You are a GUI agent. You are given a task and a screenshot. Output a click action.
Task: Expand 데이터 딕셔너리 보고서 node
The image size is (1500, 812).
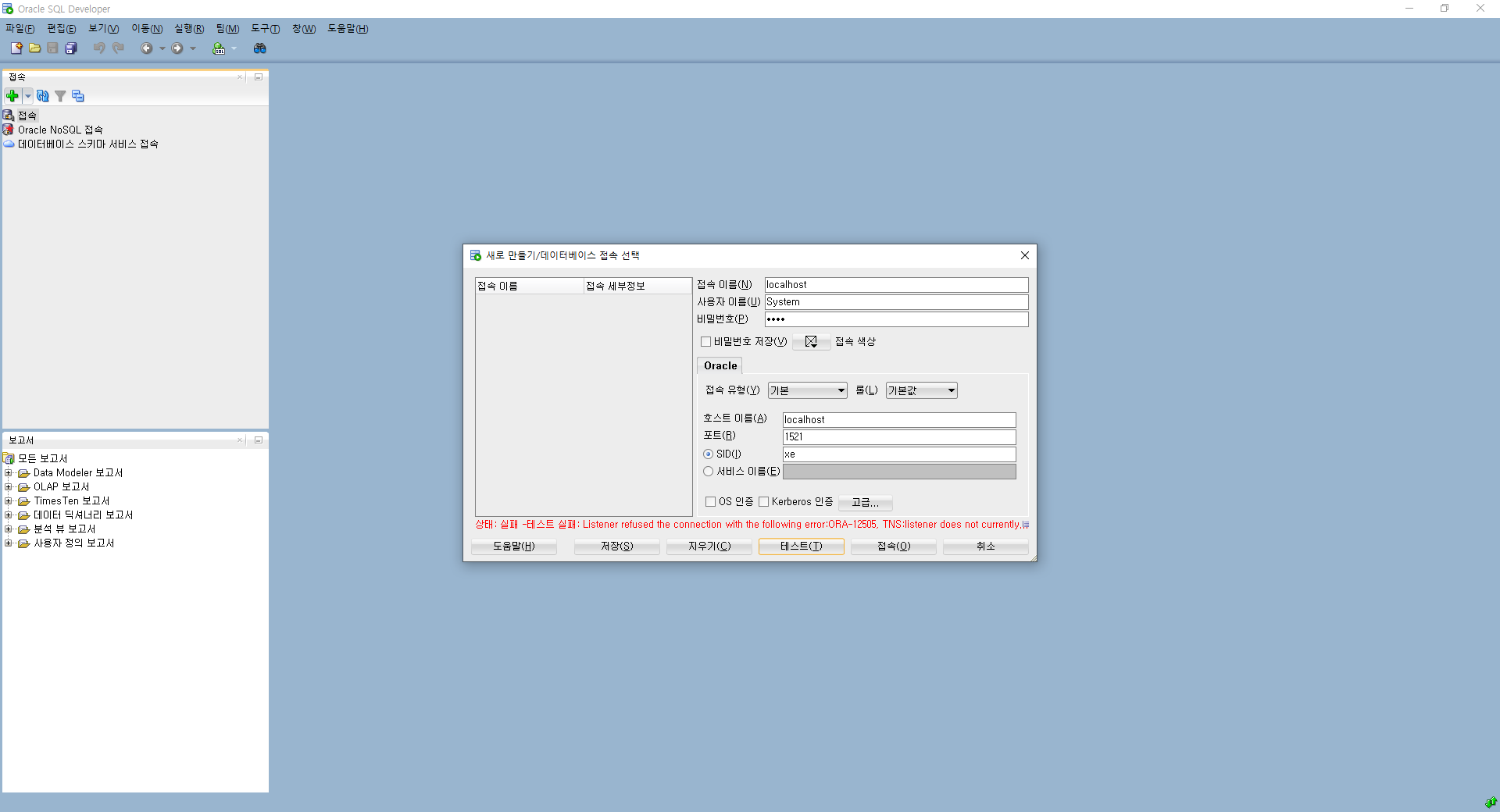(x=8, y=515)
